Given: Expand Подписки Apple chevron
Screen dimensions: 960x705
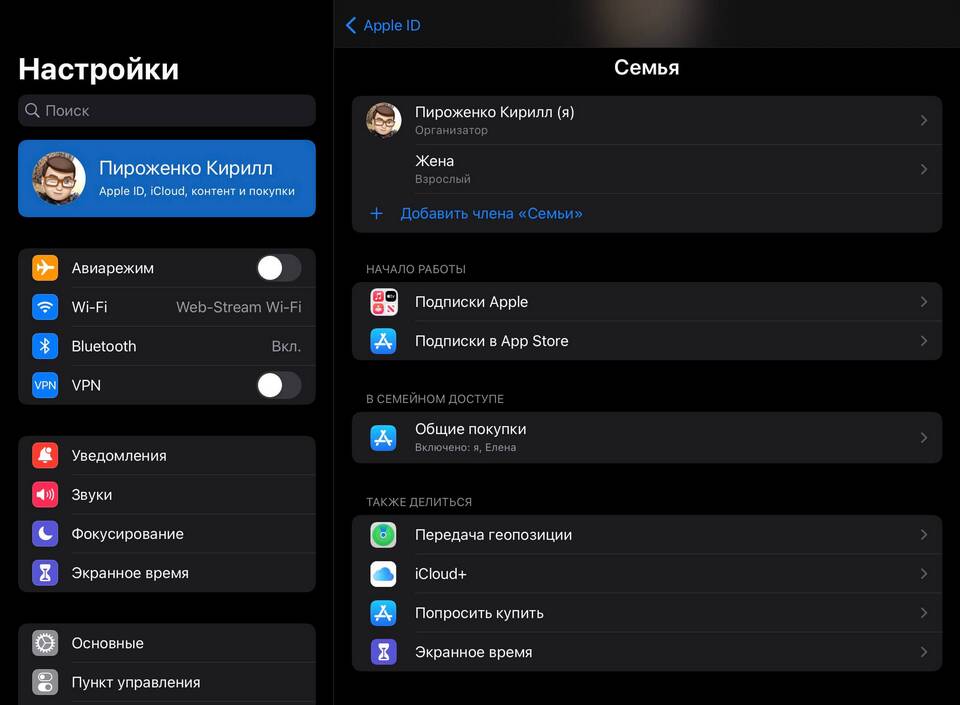Looking at the screenshot, I should 924,302.
